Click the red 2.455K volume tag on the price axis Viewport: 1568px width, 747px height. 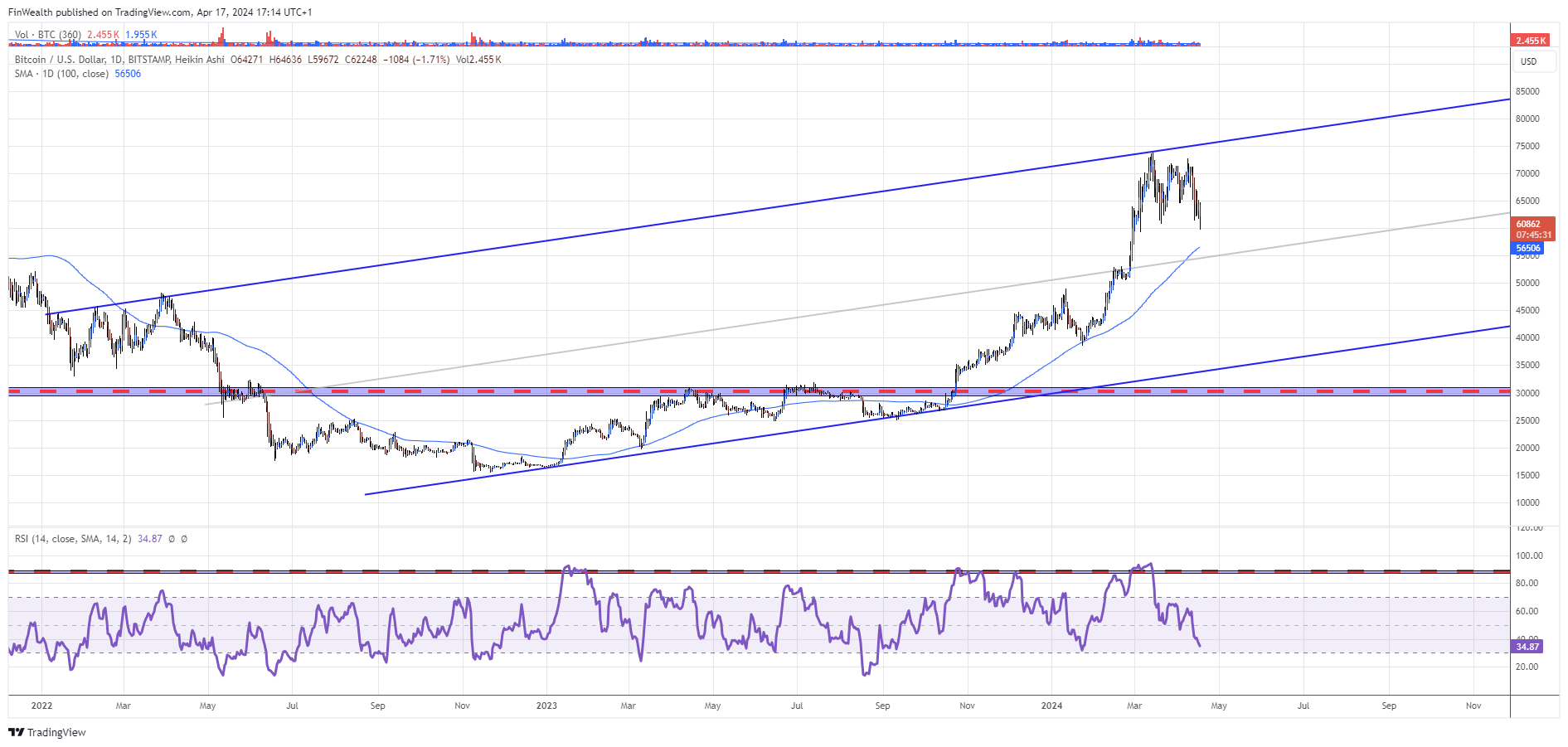point(1531,41)
